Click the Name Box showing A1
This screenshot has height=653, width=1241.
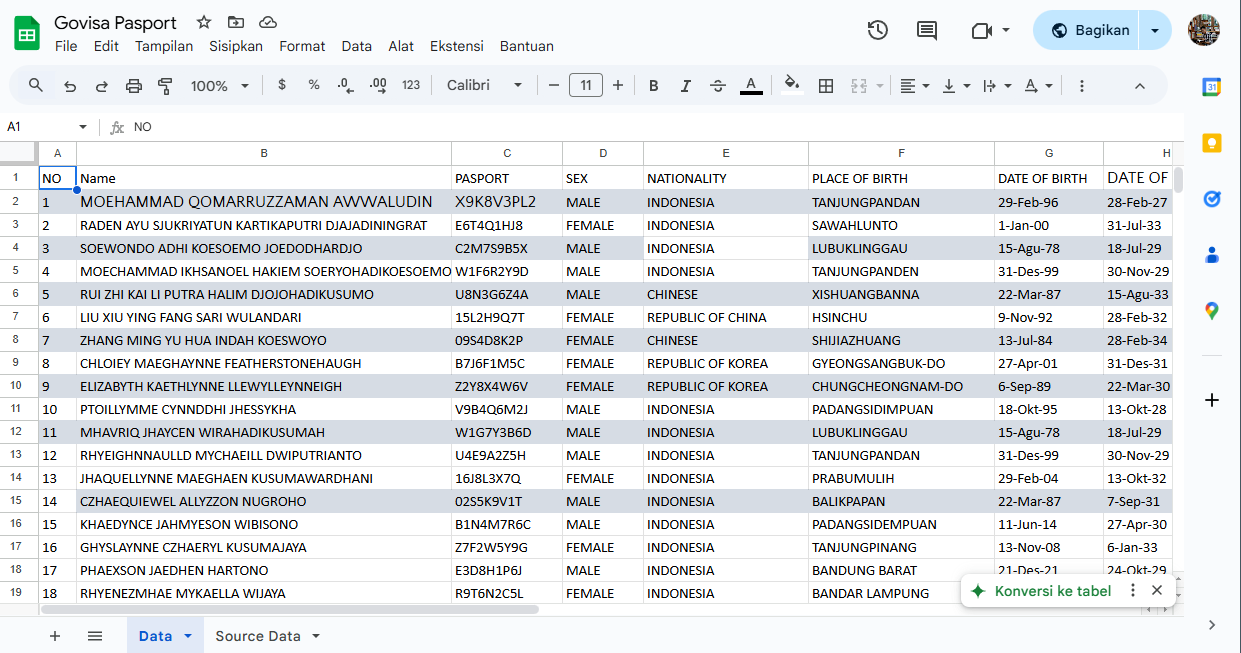38,127
